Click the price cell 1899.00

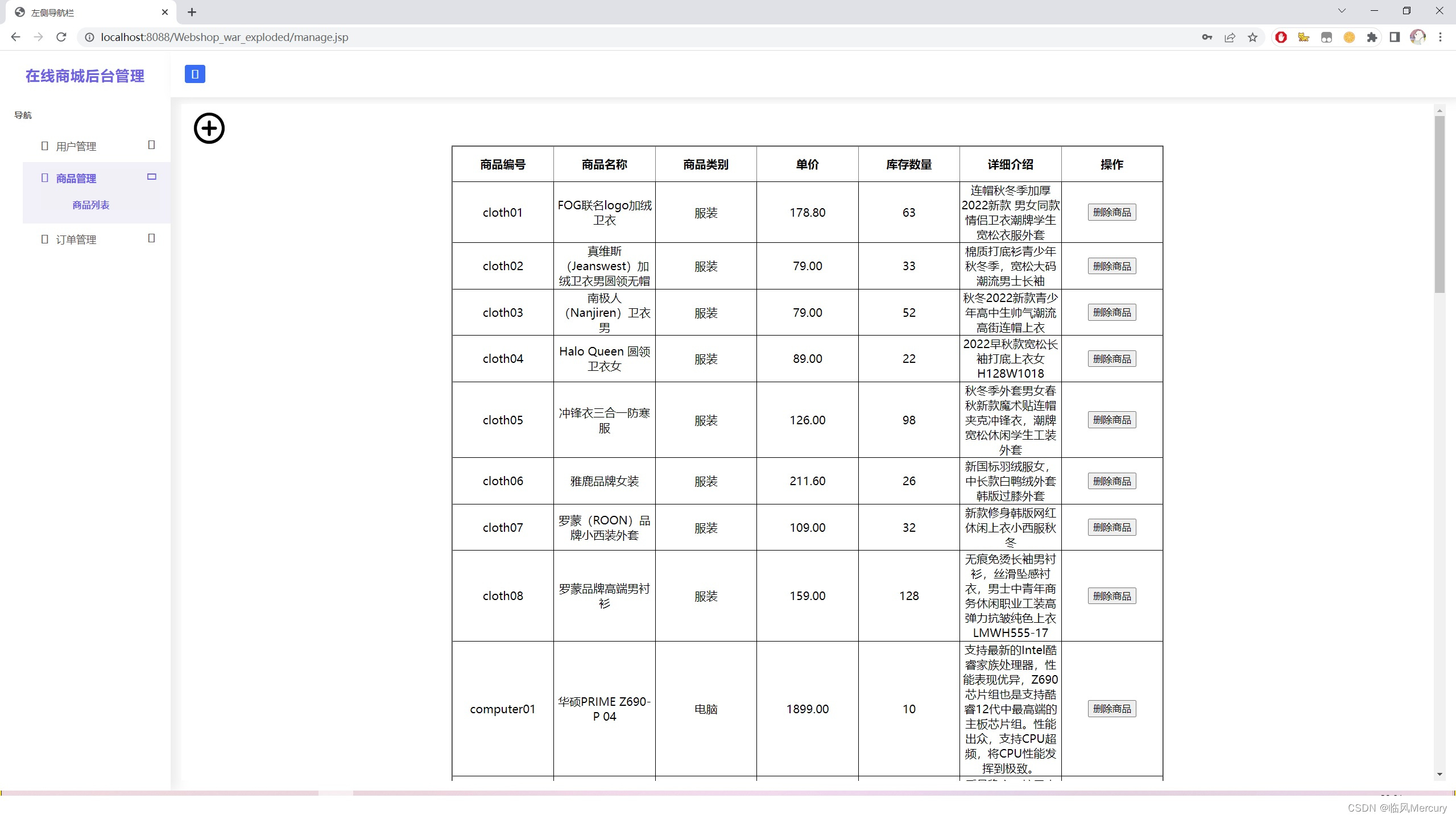coord(808,709)
